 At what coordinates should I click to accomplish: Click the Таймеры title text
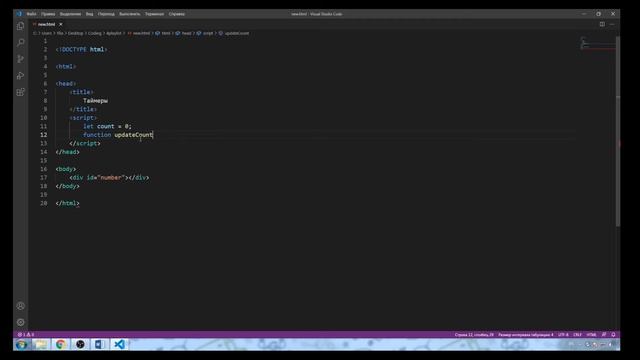point(96,100)
